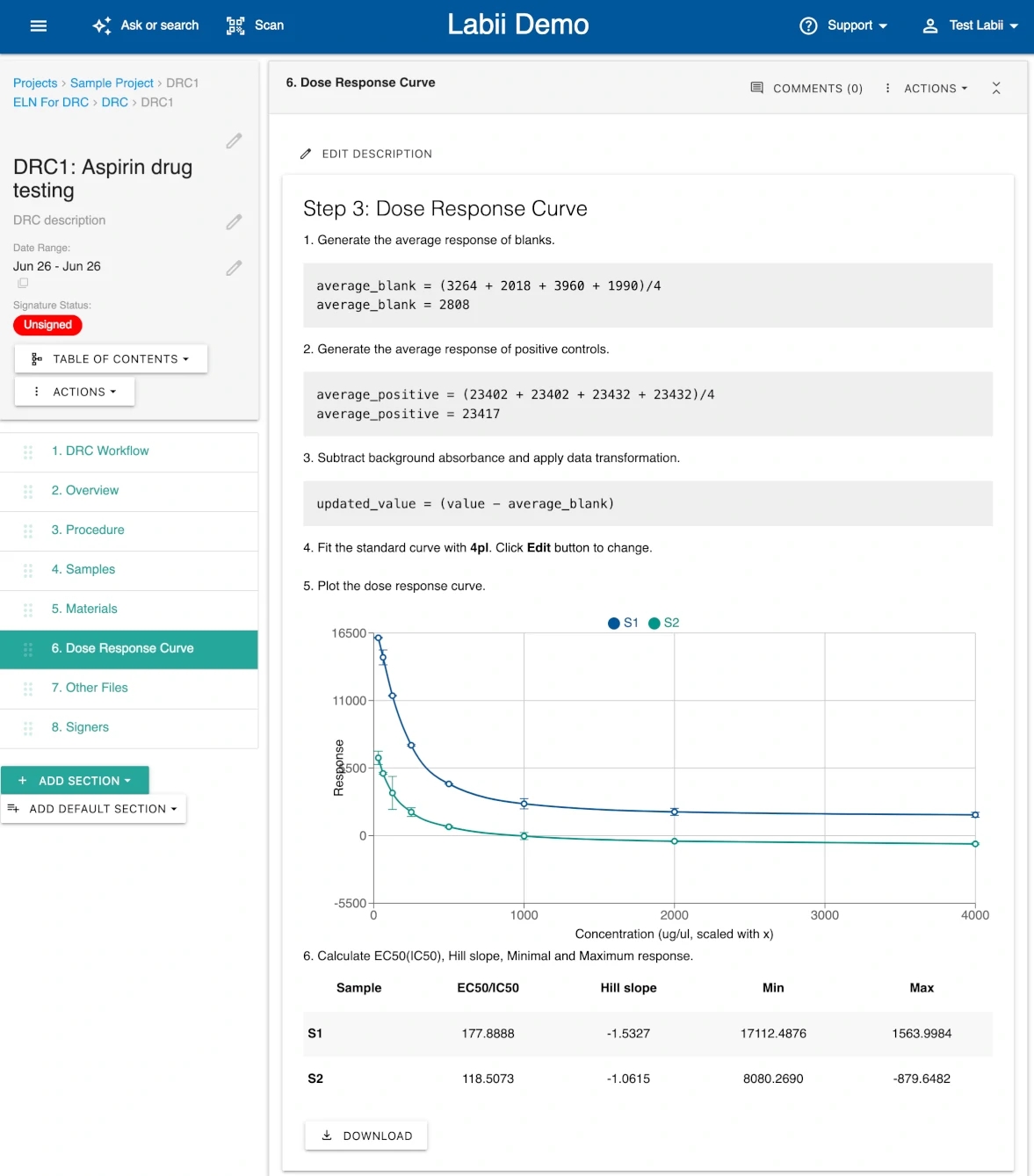Click pencil icon next to DRC description
The image size is (1034, 1176).
pos(234,222)
